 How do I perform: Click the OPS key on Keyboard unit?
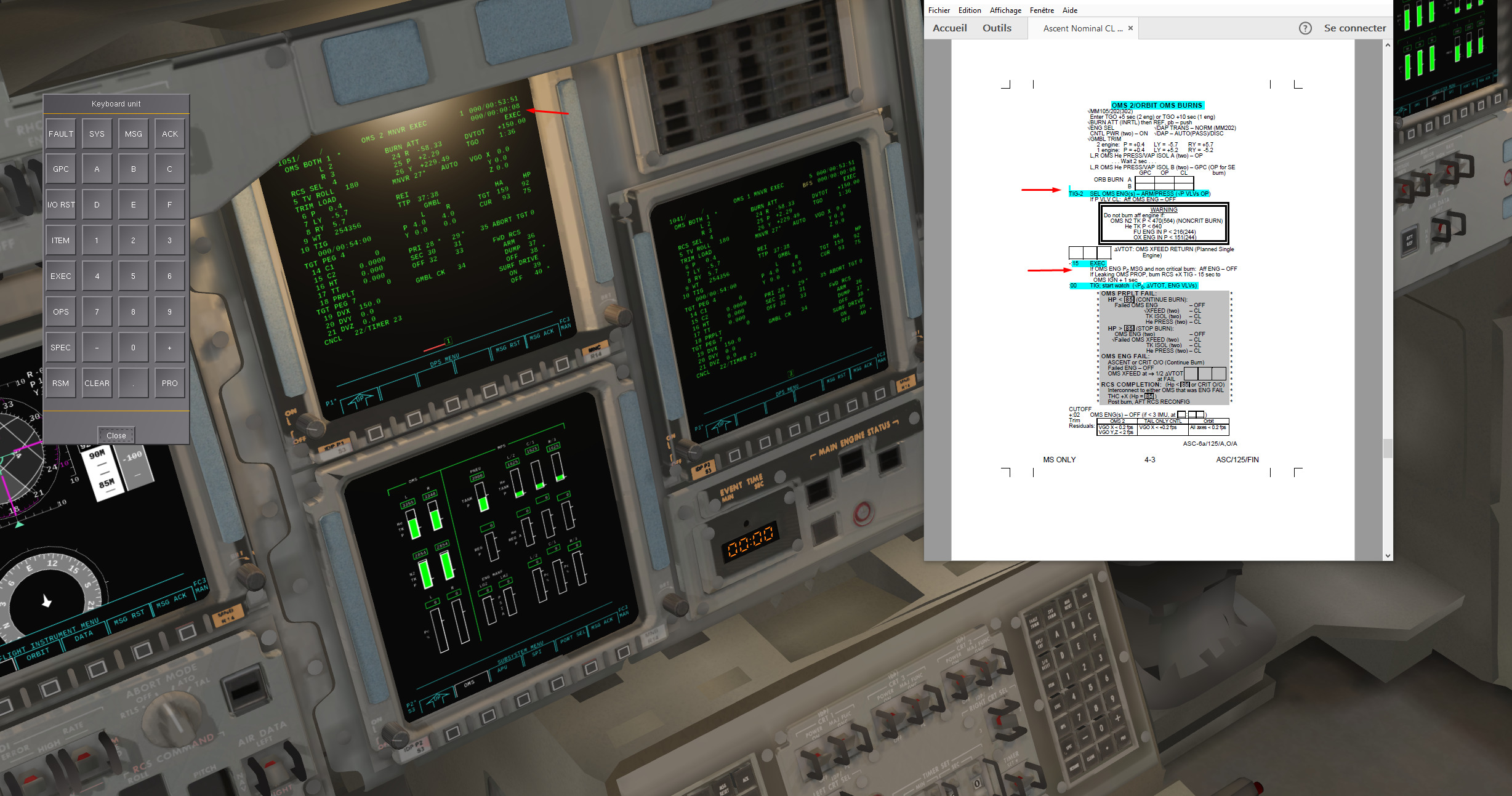(x=61, y=312)
